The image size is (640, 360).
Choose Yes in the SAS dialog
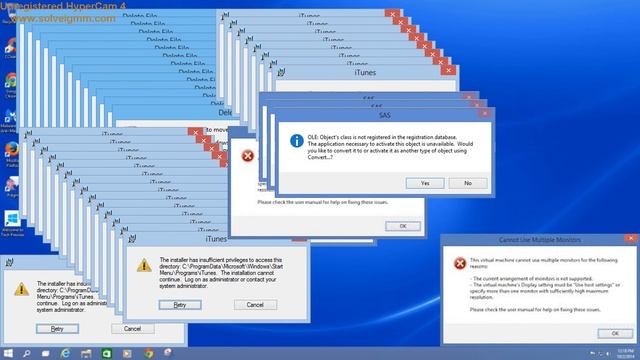pyautogui.click(x=425, y=183)
